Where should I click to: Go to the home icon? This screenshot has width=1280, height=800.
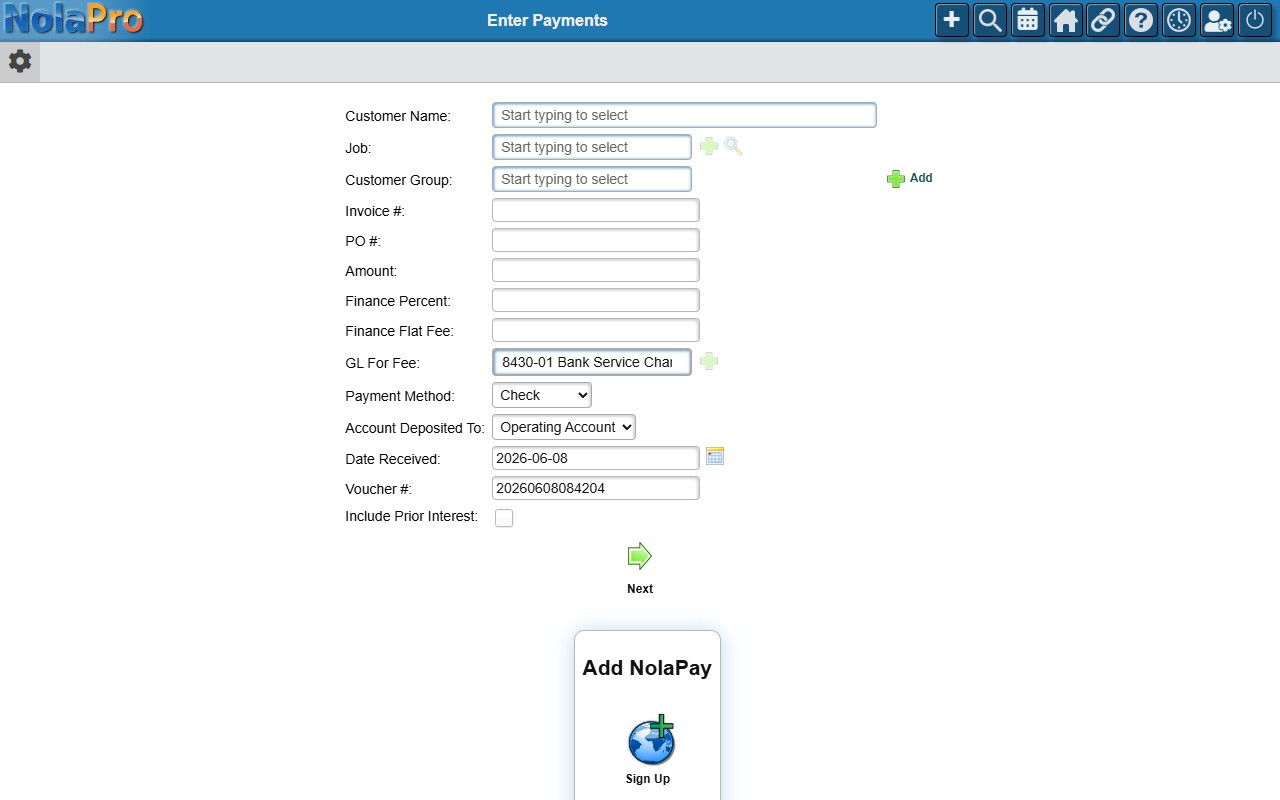(1066, 20)
